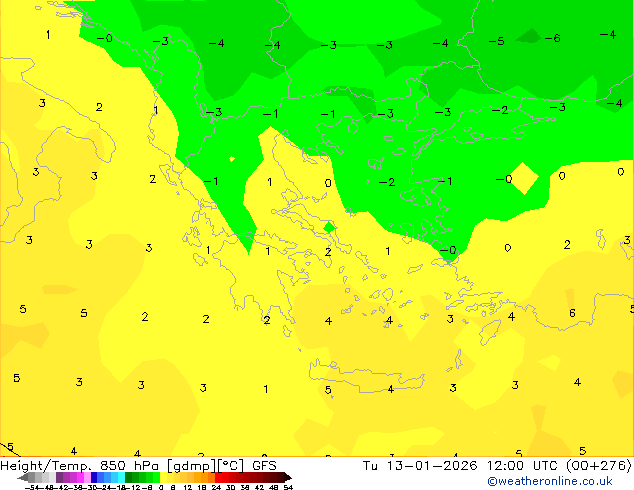The width and height of the screenshot is (634, 490).
Task: Click the "Tu 13-01-2026 12:00 UTC" forecast timestamp
Action: point(462,466)
